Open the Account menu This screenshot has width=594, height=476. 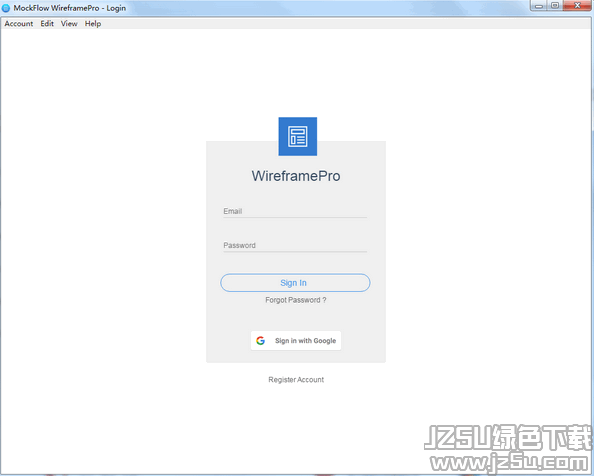click(19, 23)
